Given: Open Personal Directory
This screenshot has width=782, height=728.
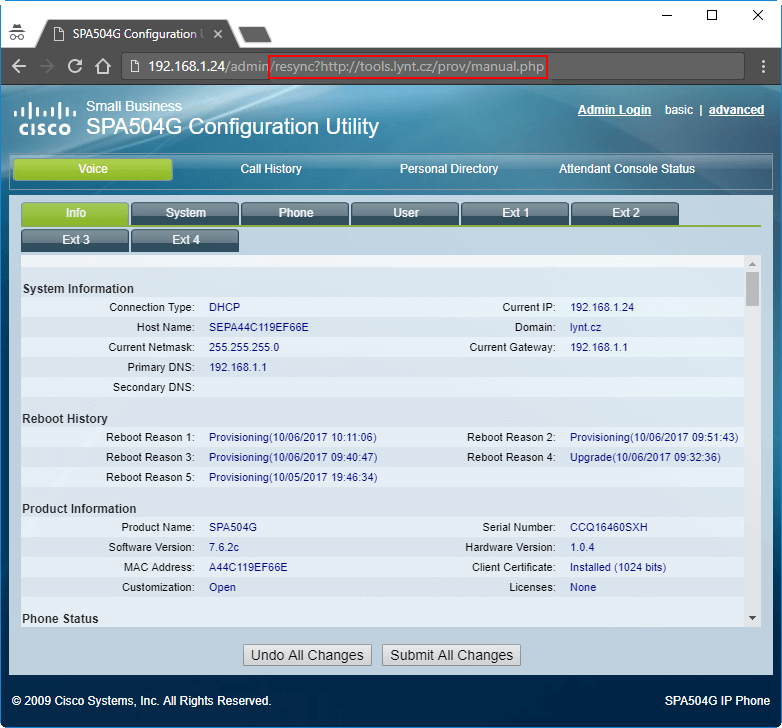Looking at the screenshot, I should click(x=449, y=169).
